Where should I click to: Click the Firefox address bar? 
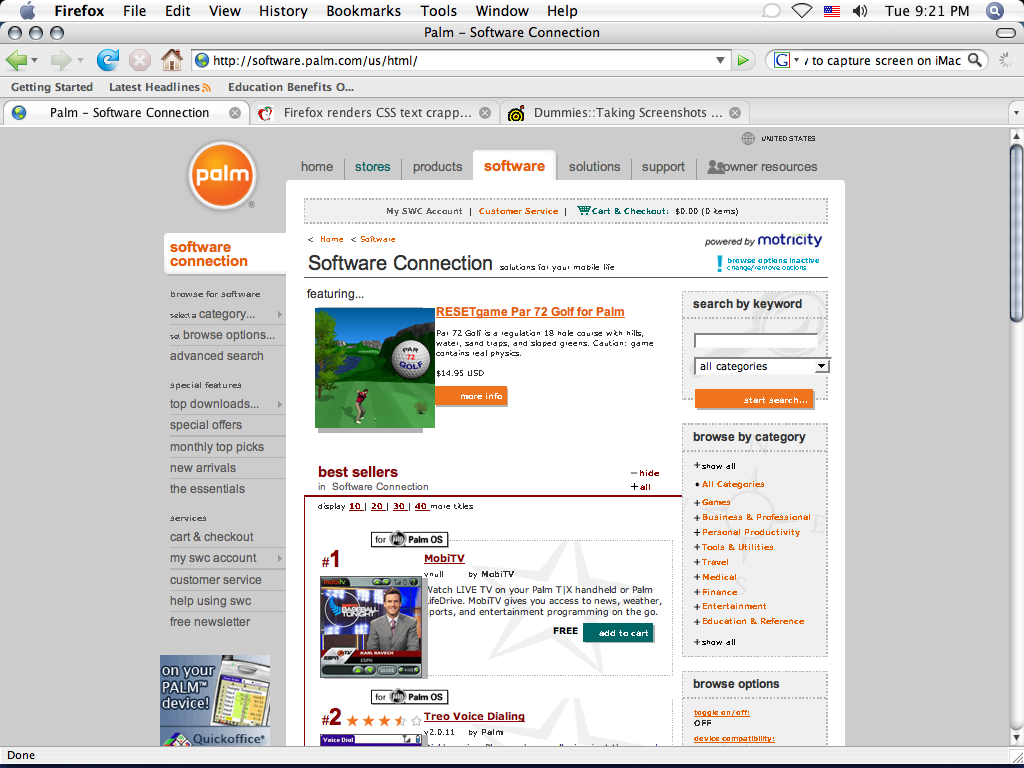461,61
